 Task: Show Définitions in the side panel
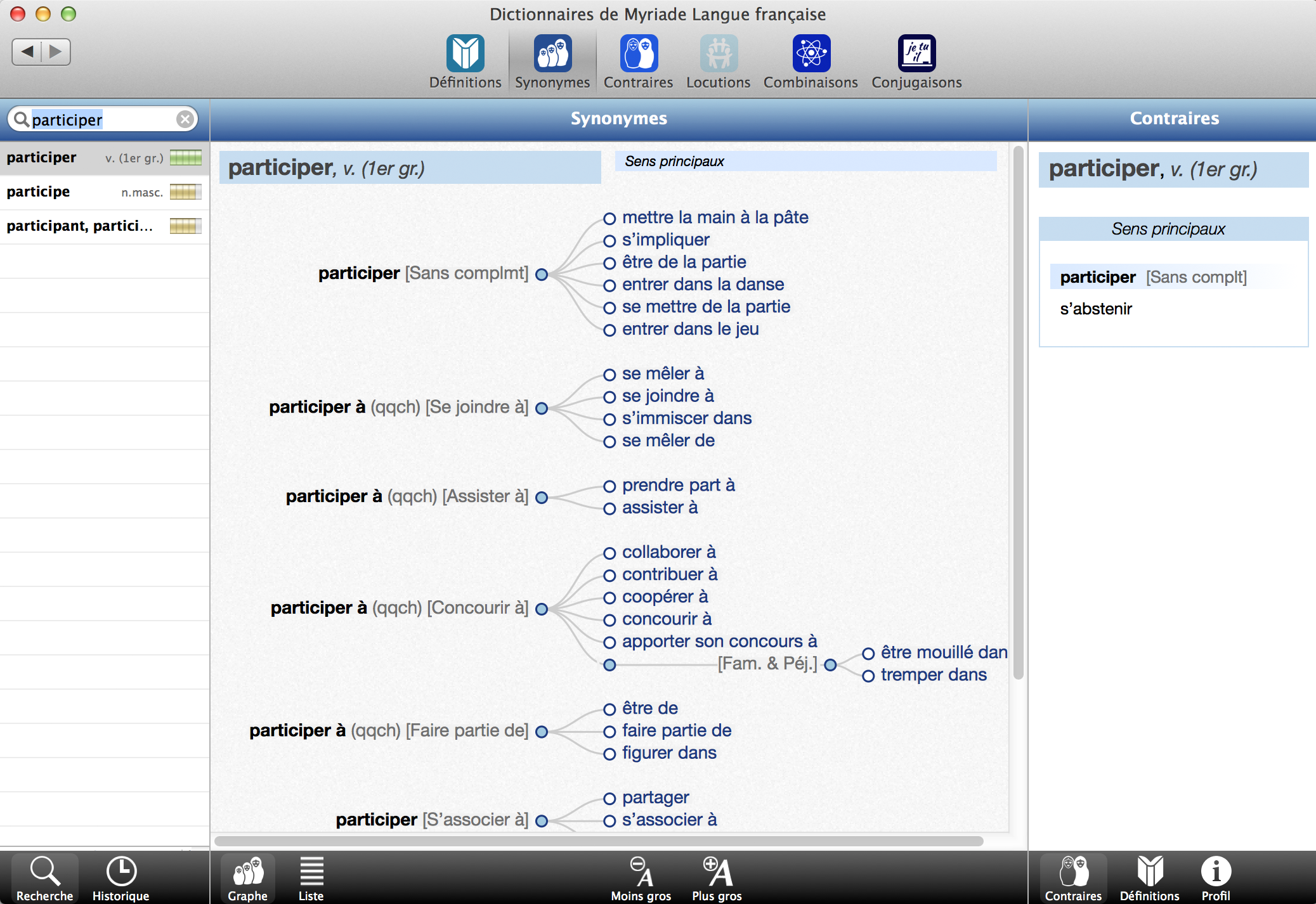tap(1149, 878)
